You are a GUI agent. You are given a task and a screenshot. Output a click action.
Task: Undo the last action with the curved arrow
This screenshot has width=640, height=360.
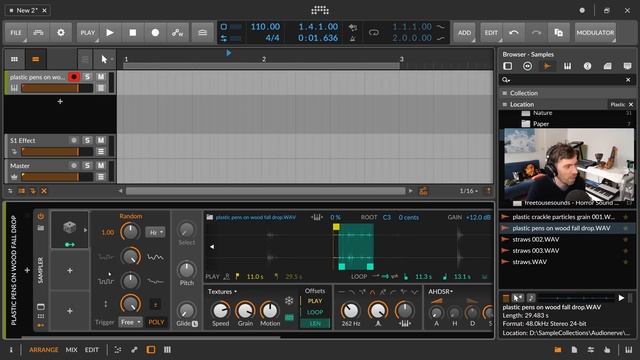[x=513, y=33]
